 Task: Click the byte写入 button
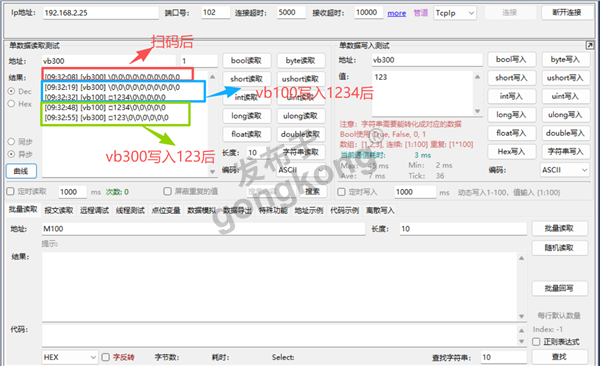tap(566, 59)
